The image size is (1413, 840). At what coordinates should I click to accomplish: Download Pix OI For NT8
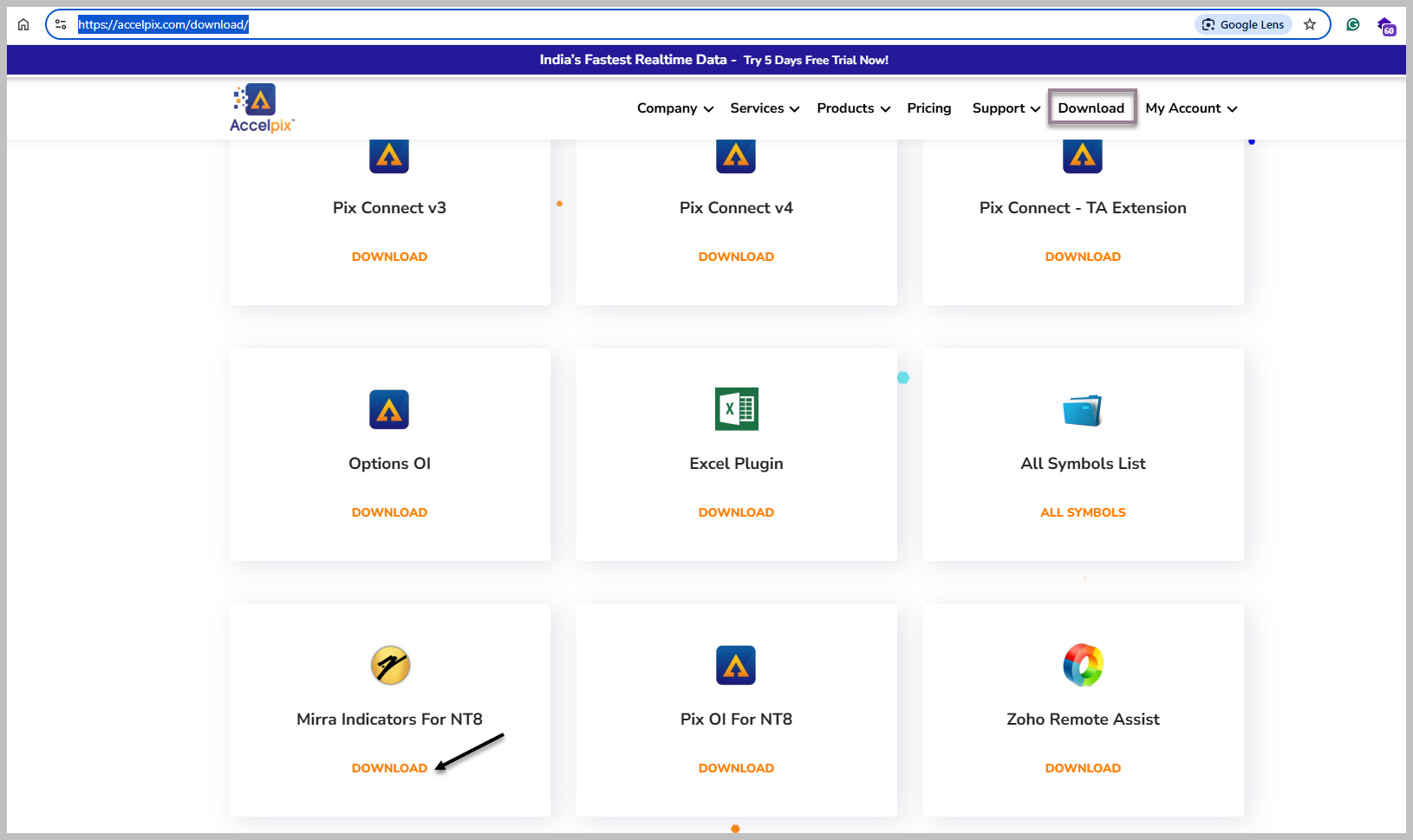(736, 768)
